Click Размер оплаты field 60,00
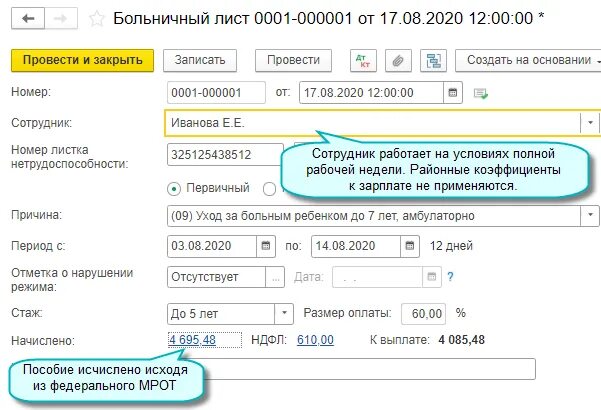 (x=424, y=314)
